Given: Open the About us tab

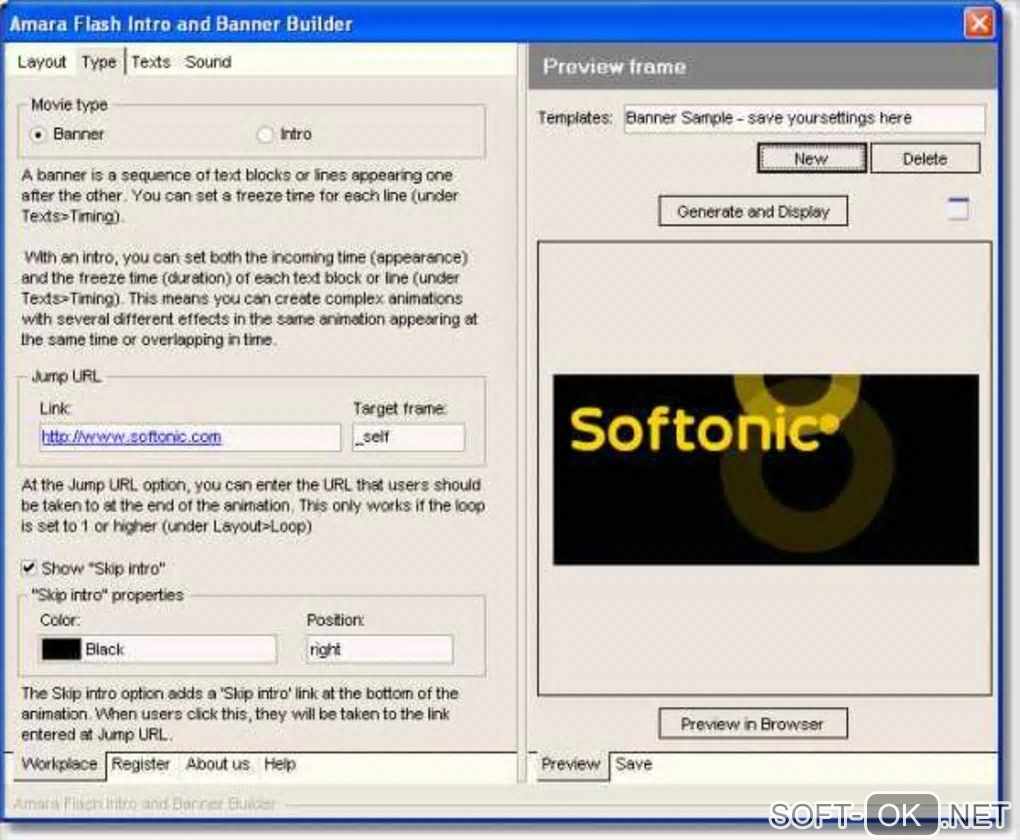Looking at the screenshot, I should coord(218,764).
